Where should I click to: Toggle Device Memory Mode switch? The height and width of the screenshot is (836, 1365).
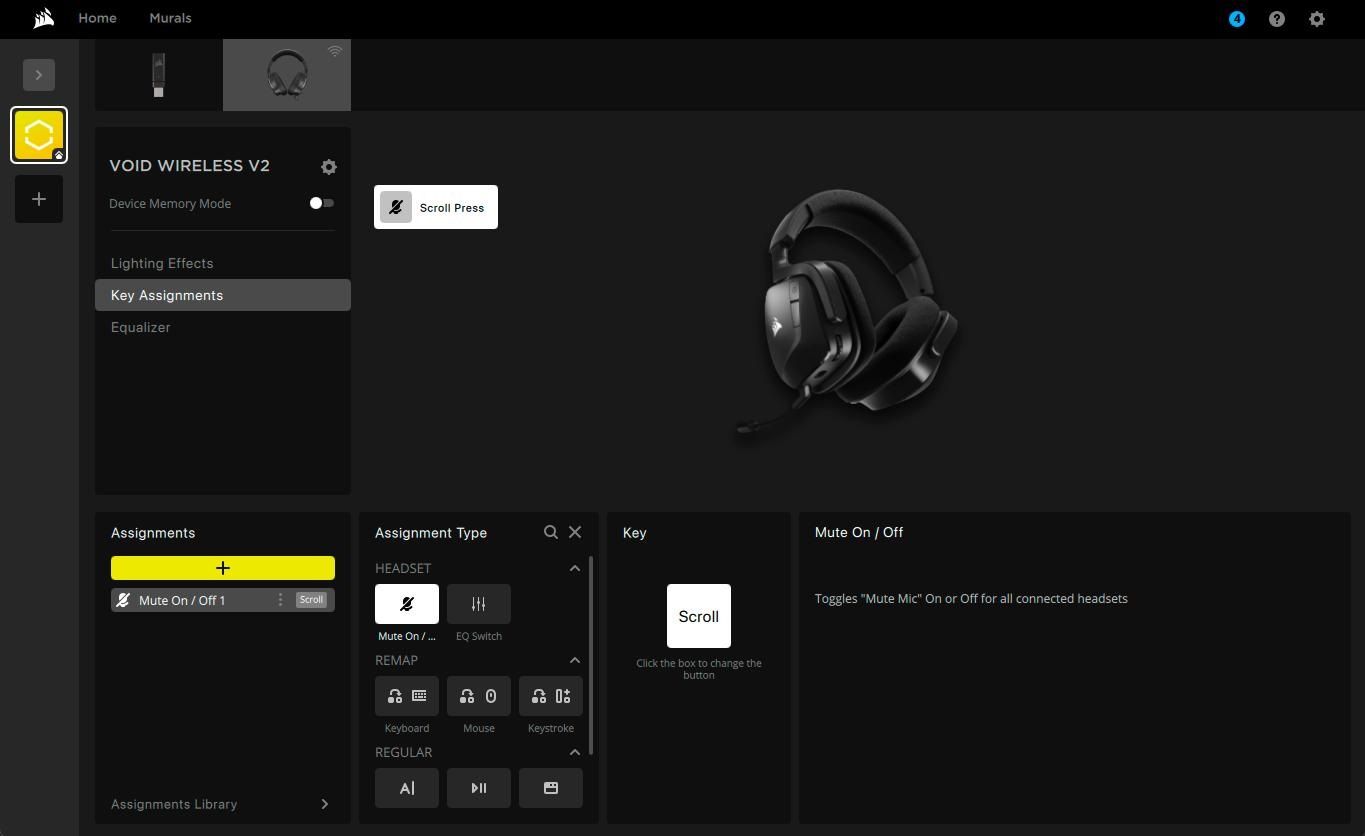pyautogui.click(x=321, y=203)
